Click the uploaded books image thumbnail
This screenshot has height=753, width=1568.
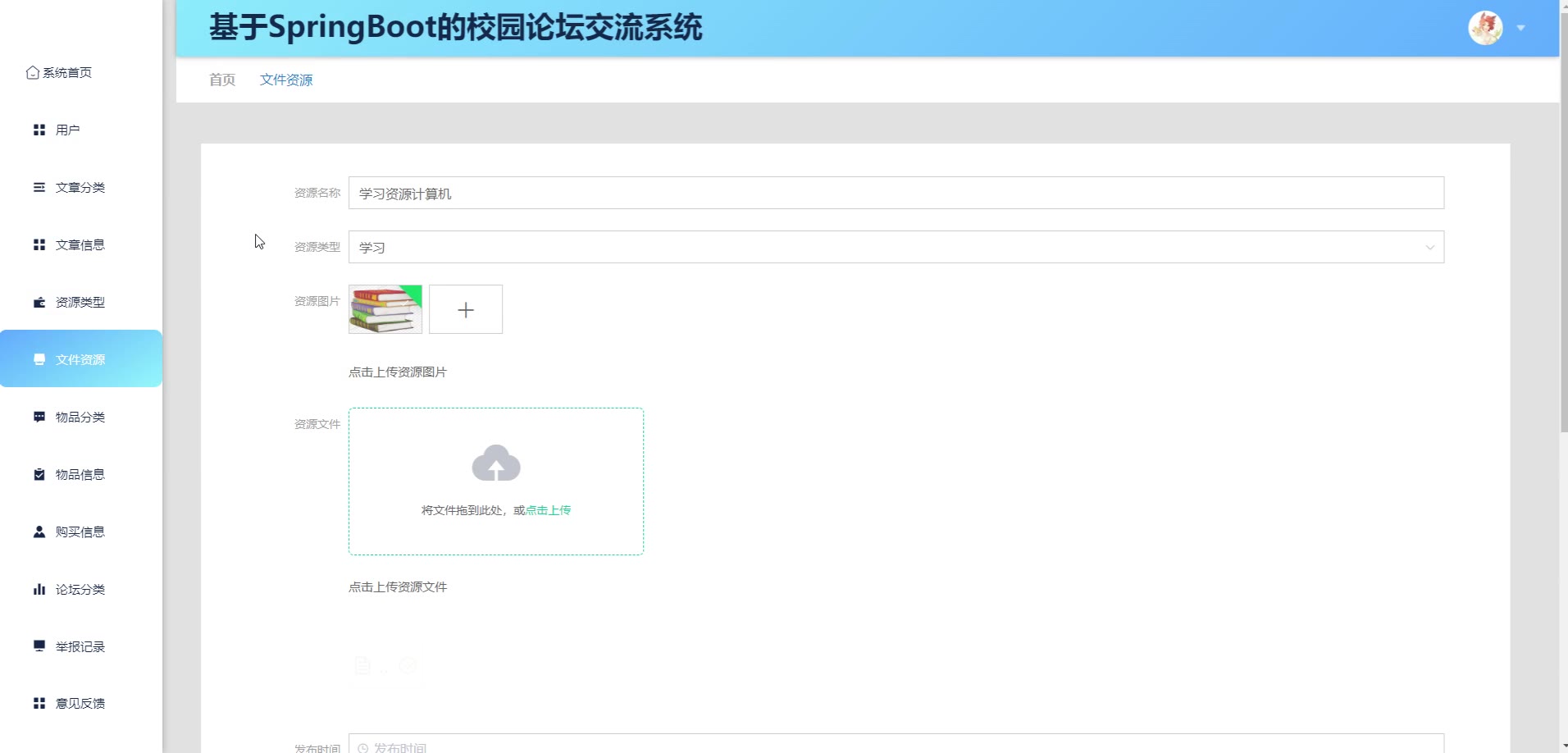click(x=385, y=309)
